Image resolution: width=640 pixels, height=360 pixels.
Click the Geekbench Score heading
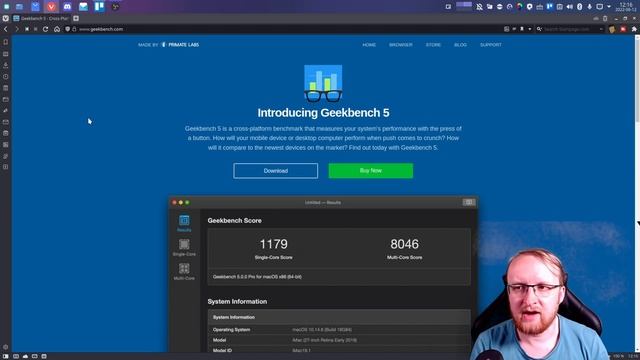point(234,220)
